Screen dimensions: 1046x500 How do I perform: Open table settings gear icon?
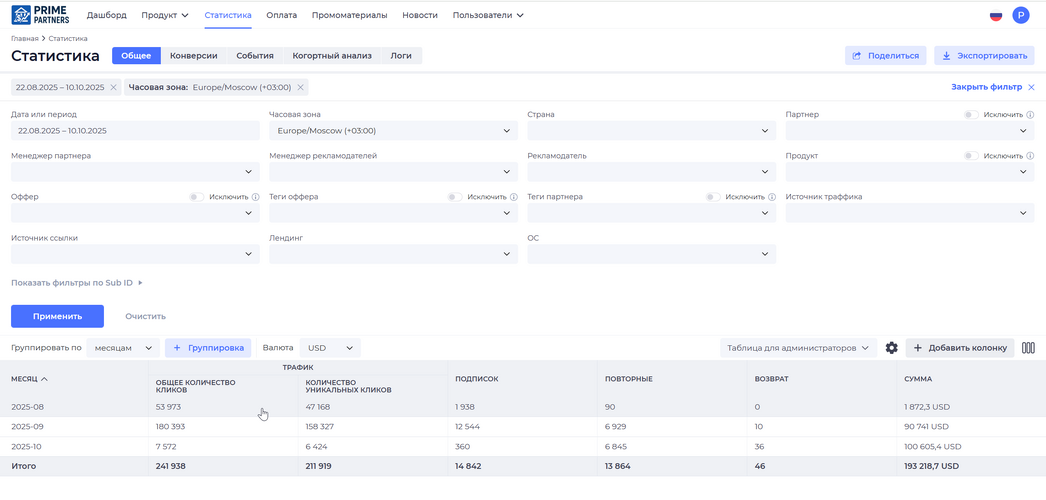pos(892,348)
